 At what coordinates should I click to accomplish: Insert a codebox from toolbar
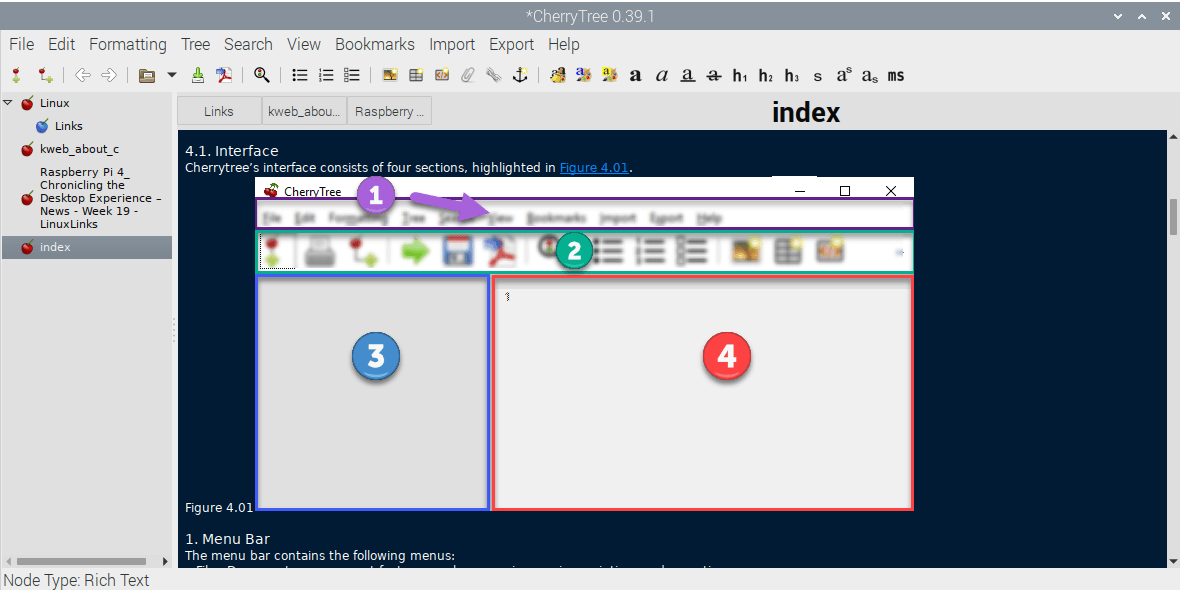point(442,75)
